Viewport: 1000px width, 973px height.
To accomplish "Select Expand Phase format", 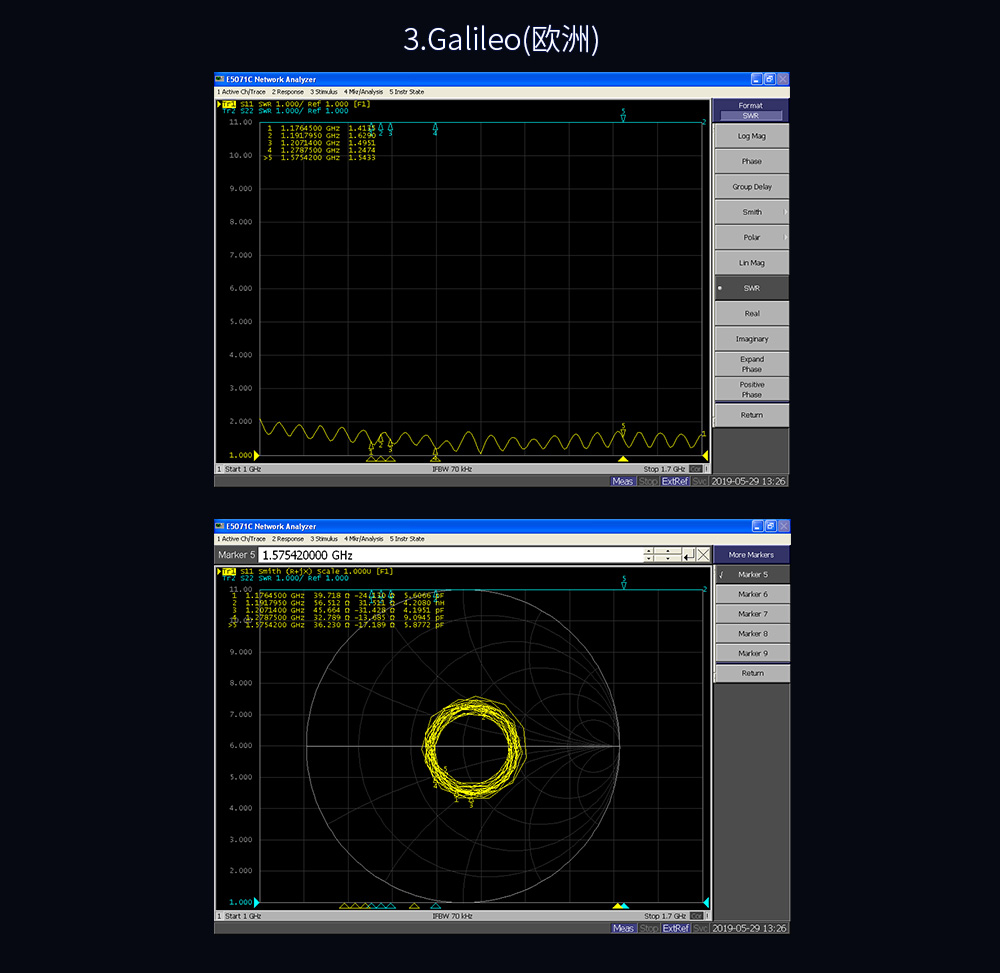I will click(x=751, y=363).
